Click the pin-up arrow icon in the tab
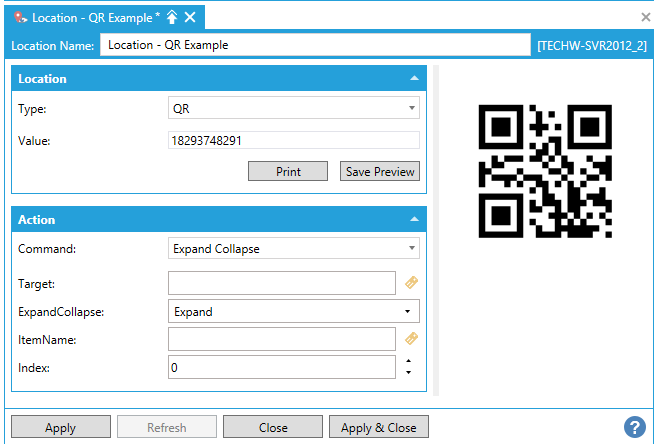654x444 pixels. 172,17
